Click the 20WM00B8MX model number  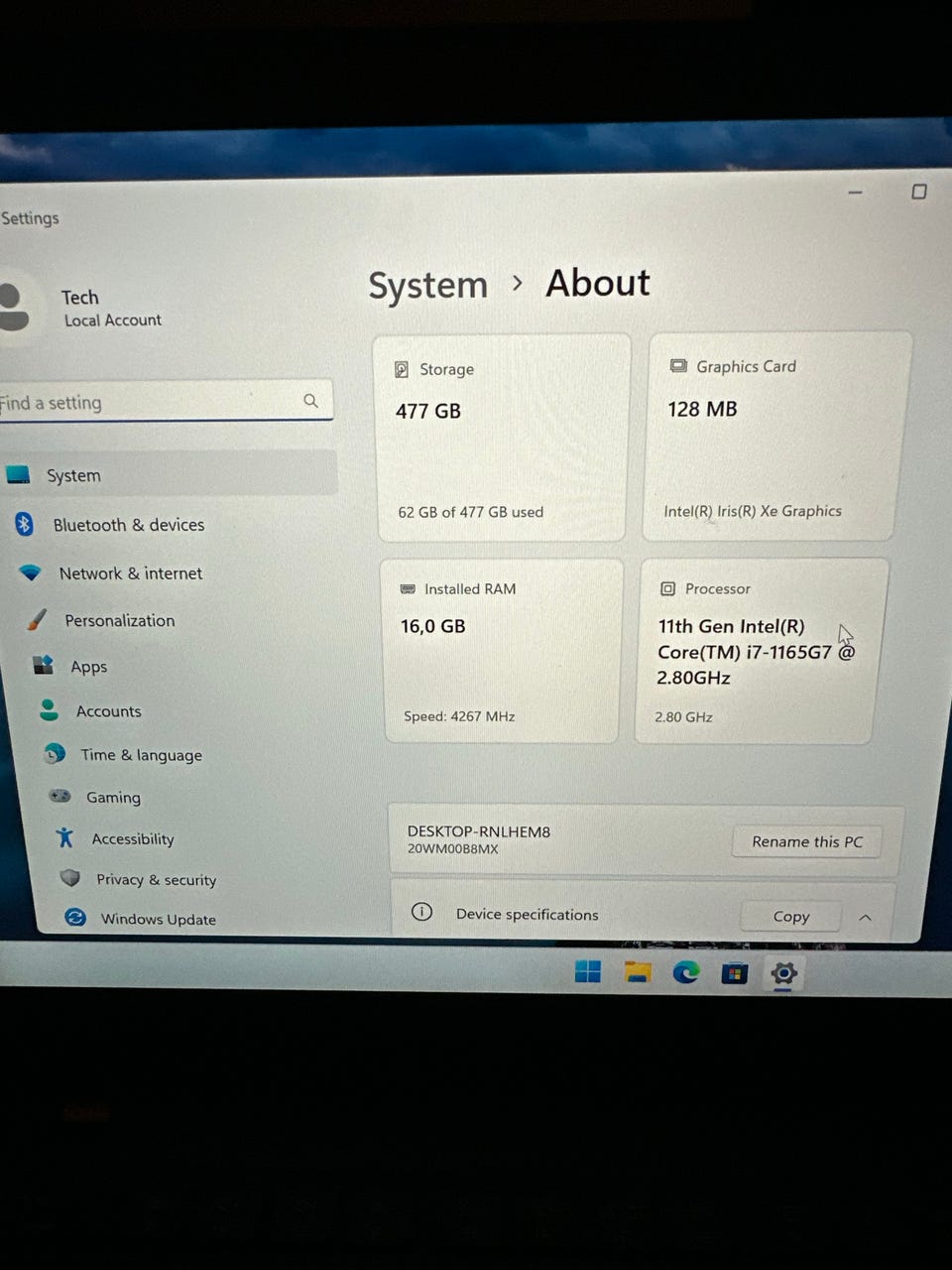pos(453,849)
